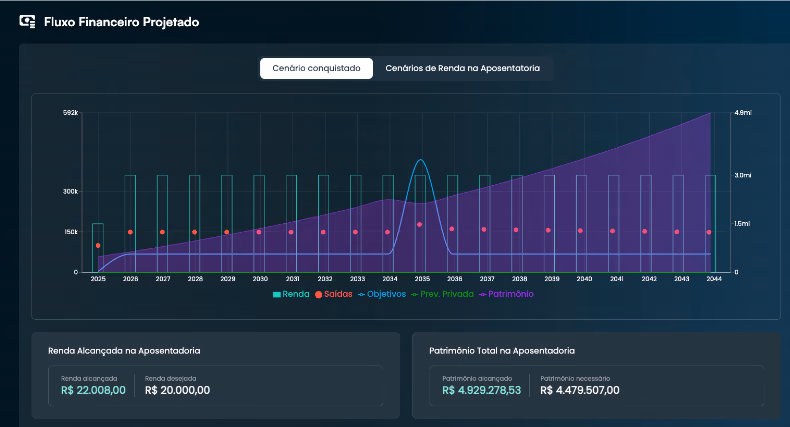Click the Renda Alcançada na Aposentadoria title
Screen dimensions: 790x427
124,351
